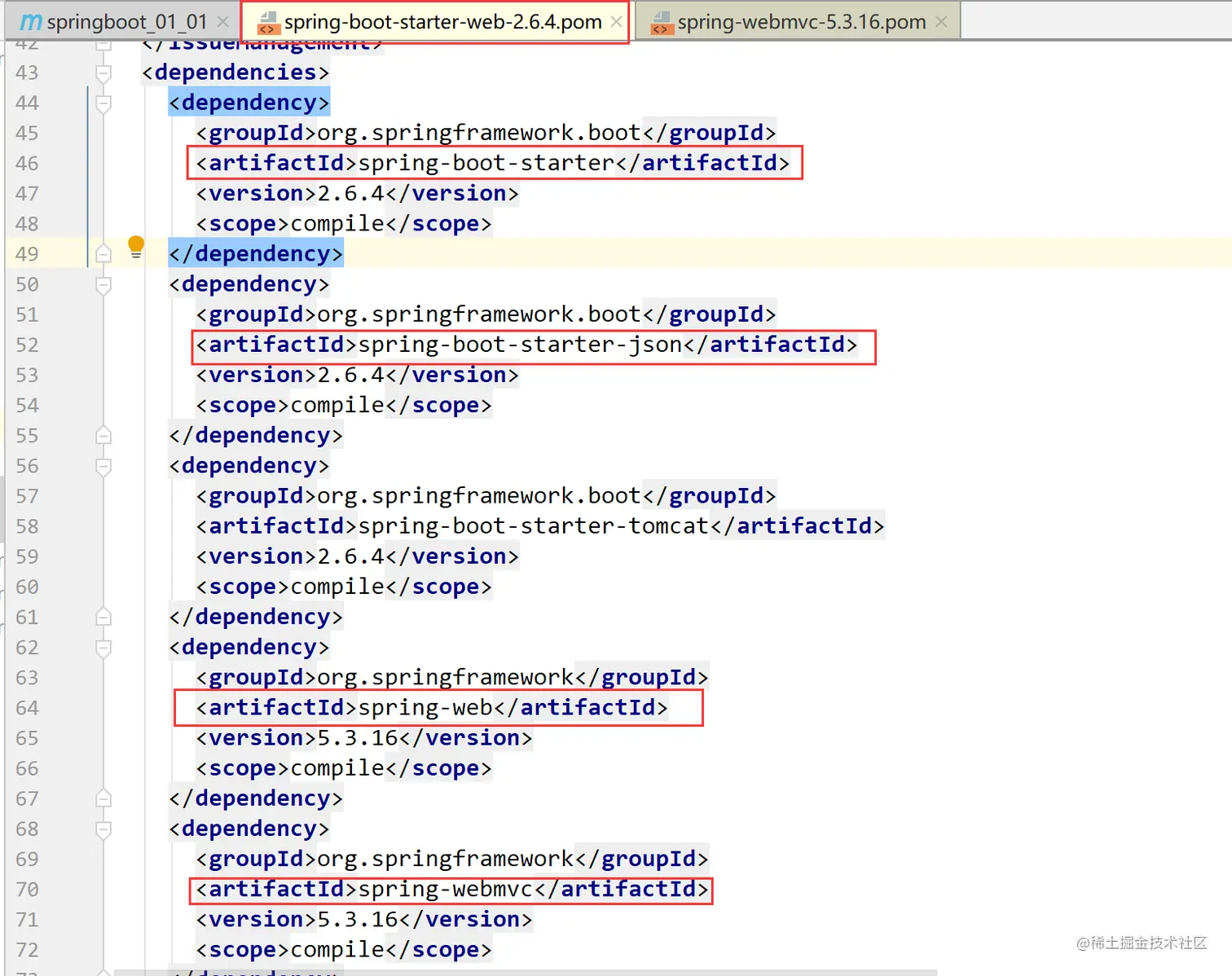
Task: Select the spring-boot-starter-web-2.6.4.pom tab
Action: click(x=442, y=22)
